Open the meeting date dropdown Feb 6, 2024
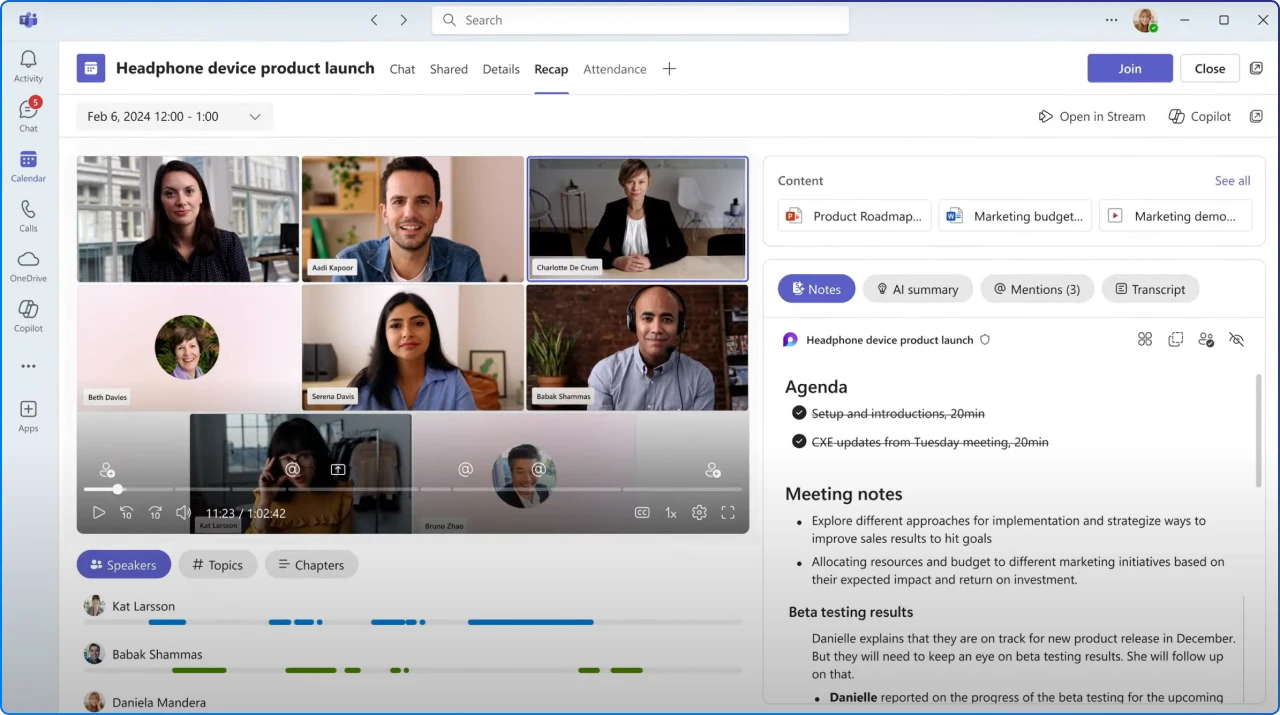This screenshot has width=1280, height=715. pos(175,117)
